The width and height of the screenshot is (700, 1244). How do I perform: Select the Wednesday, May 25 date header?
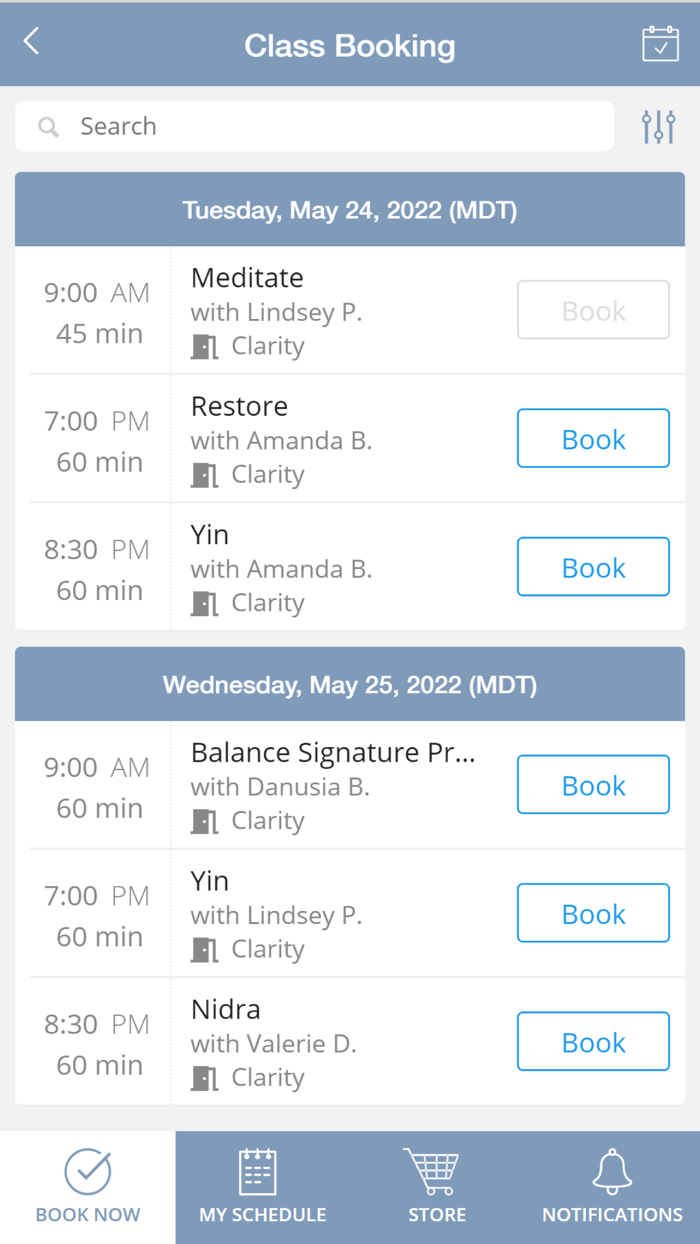(350, 685)
